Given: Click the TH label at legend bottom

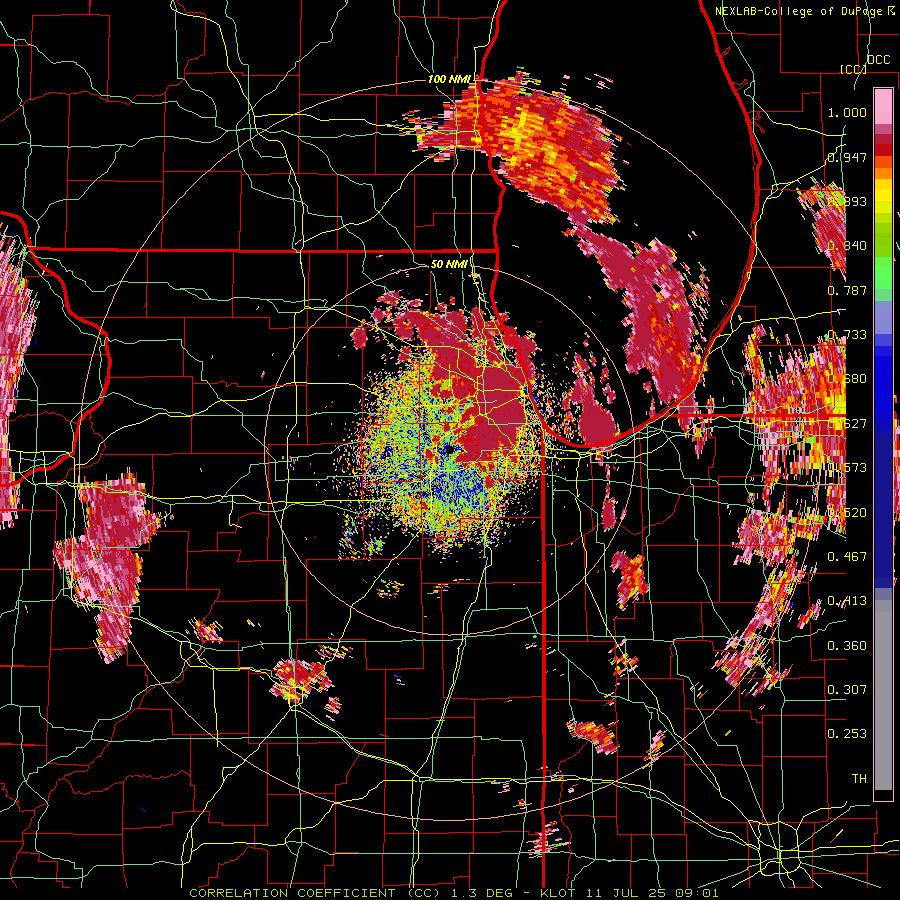Looking at the screenshot, I should (x=859, y=778).
